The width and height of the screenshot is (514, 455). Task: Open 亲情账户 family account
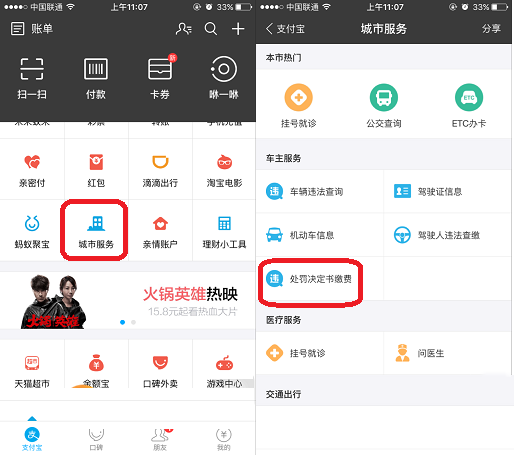click(x=160, y=232)
